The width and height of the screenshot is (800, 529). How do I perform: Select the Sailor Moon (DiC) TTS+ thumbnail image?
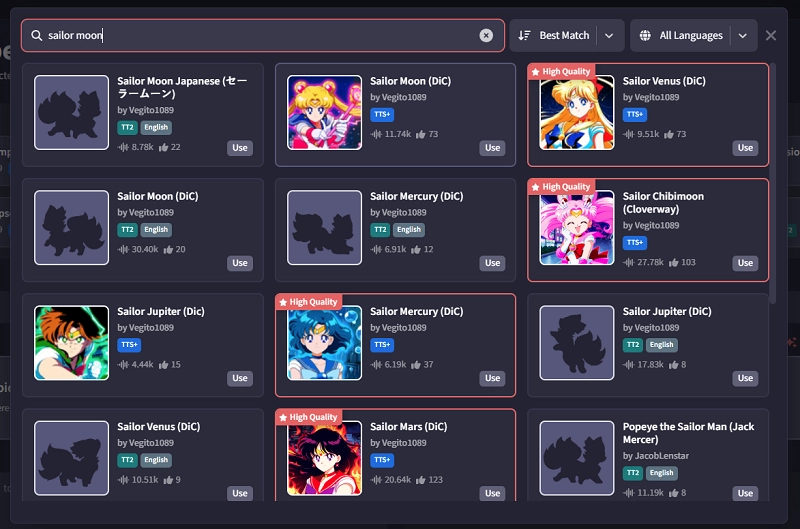(x=324, y=113)
